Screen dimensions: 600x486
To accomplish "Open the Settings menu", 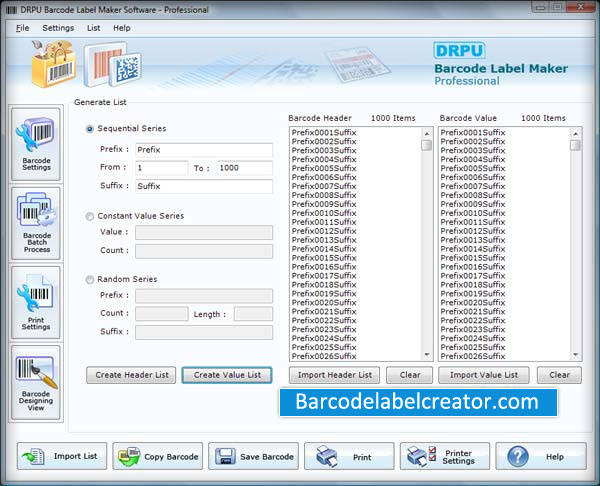I will coord(58,28).
